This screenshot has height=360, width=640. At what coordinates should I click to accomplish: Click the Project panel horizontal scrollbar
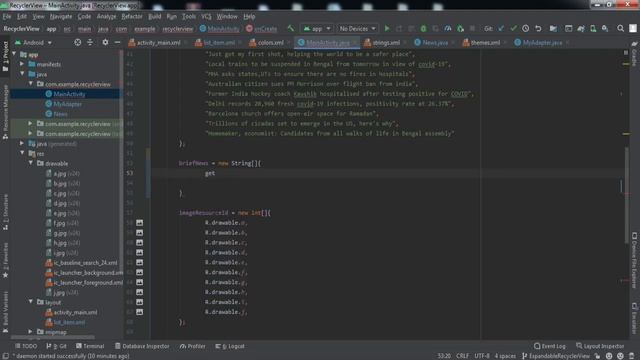pyautogui.click(x=53, y=337)
